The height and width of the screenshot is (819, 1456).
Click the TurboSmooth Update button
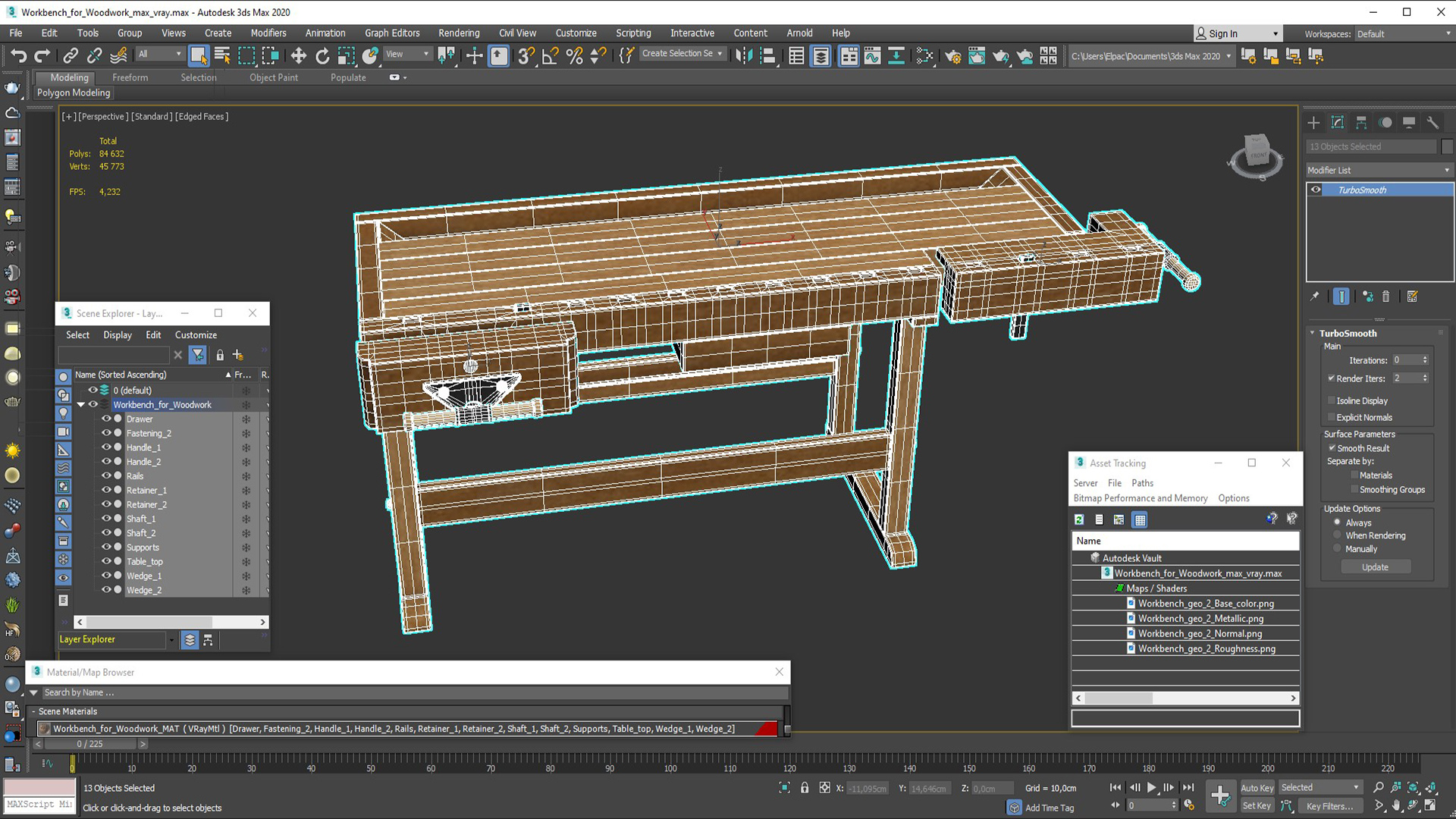1375,567
